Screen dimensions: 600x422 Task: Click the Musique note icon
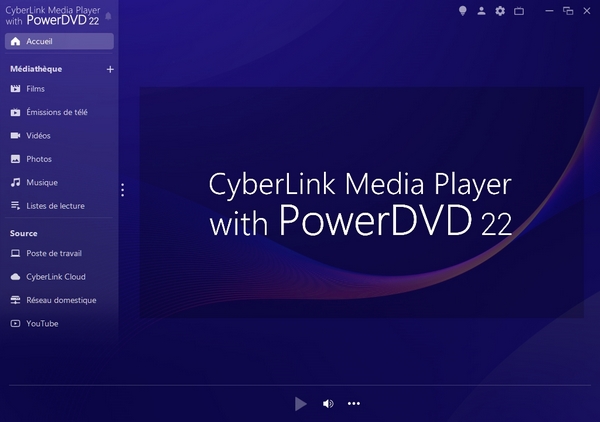(15, 182)
